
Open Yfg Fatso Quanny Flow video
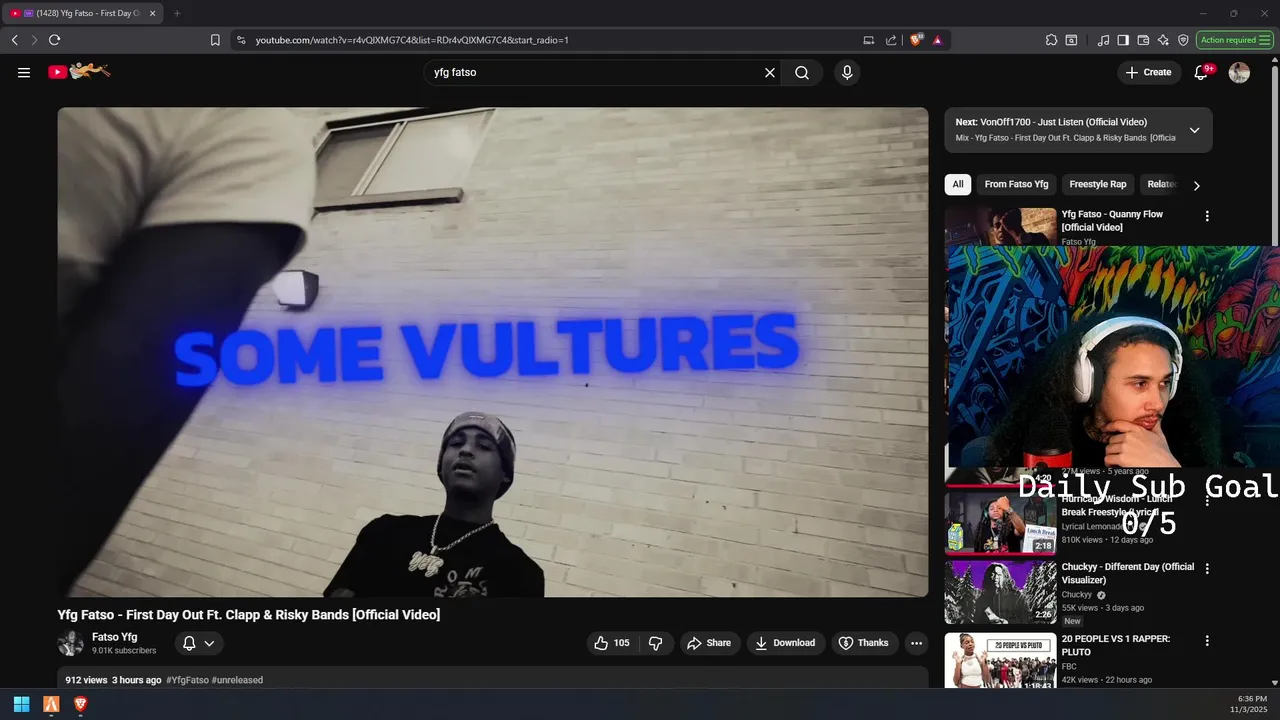[1000, 226]
